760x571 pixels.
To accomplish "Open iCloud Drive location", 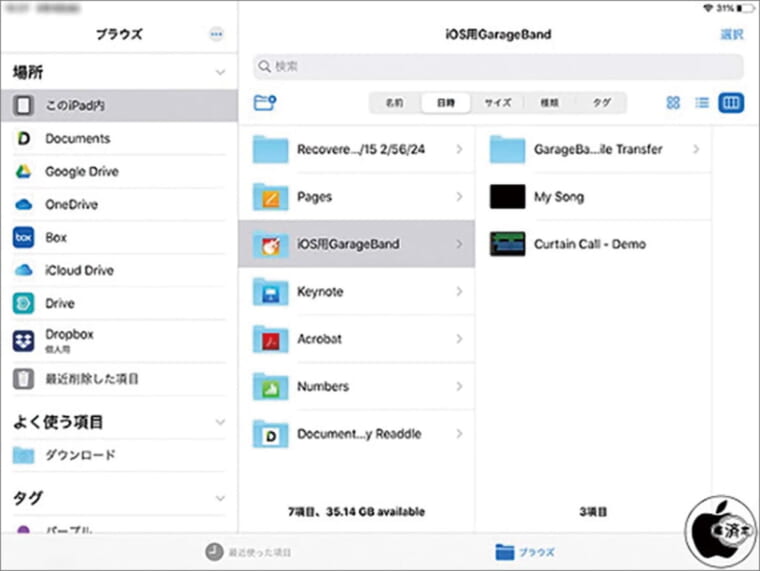I will [x=79, y=270].
